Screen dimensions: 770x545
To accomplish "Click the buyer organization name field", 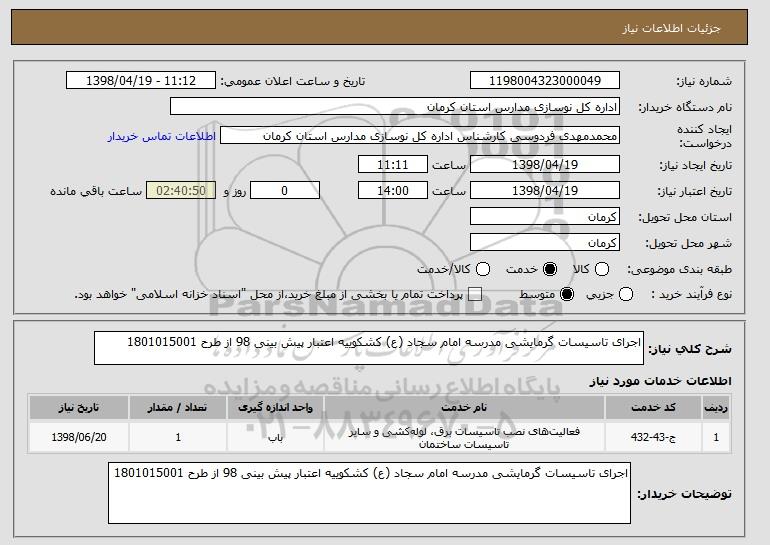I will (x=395, y=107).
